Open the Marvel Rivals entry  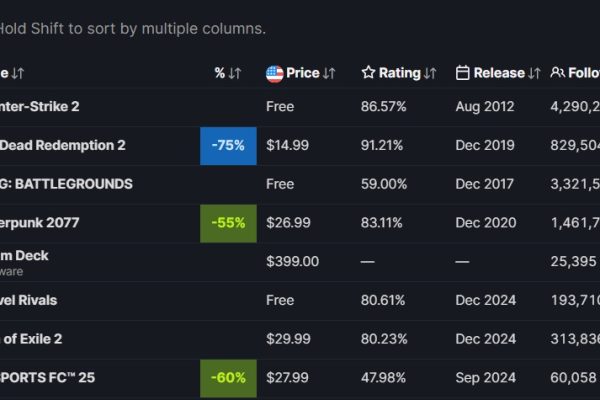[28, 300]
